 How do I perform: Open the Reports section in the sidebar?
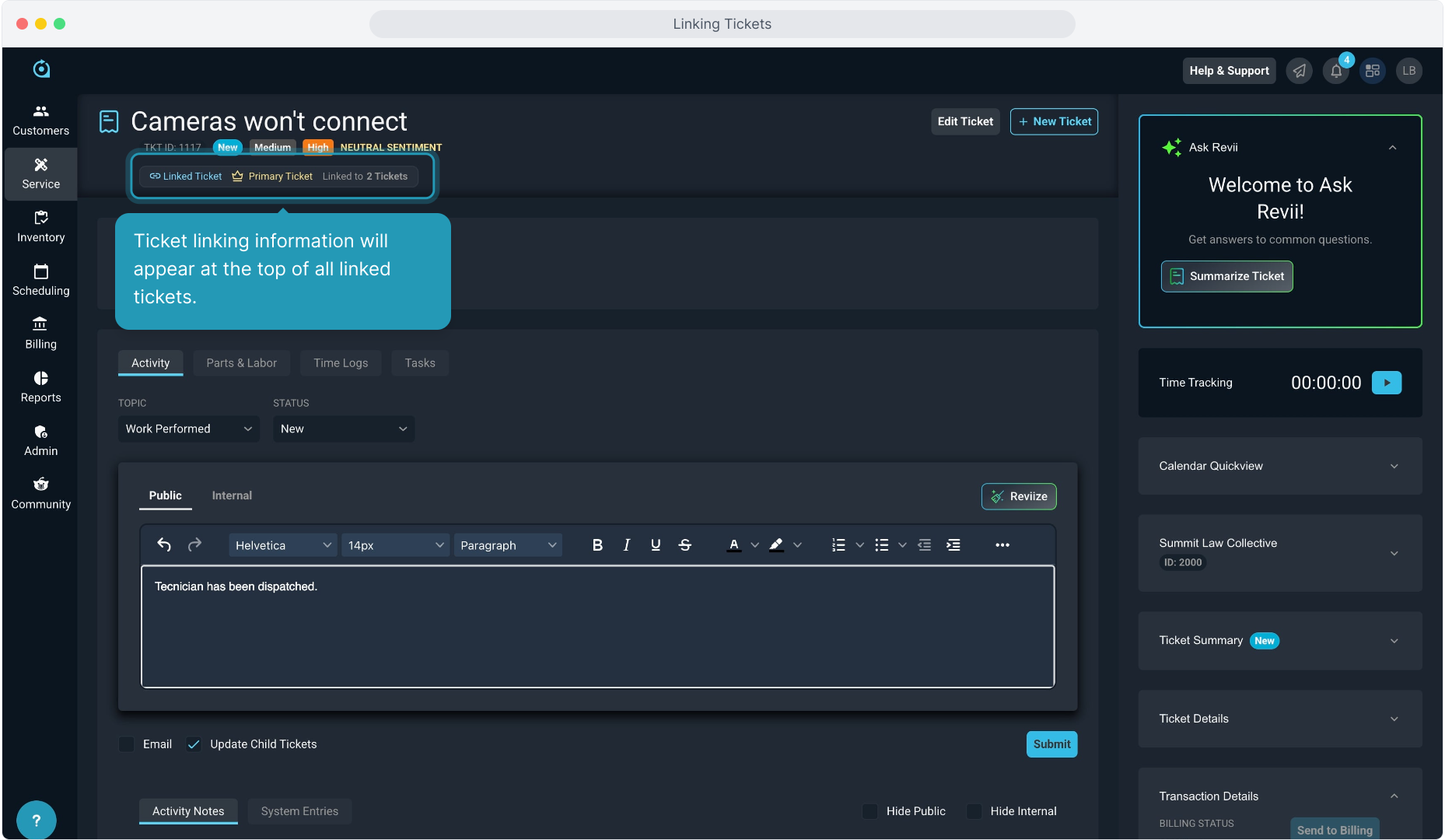41,387
